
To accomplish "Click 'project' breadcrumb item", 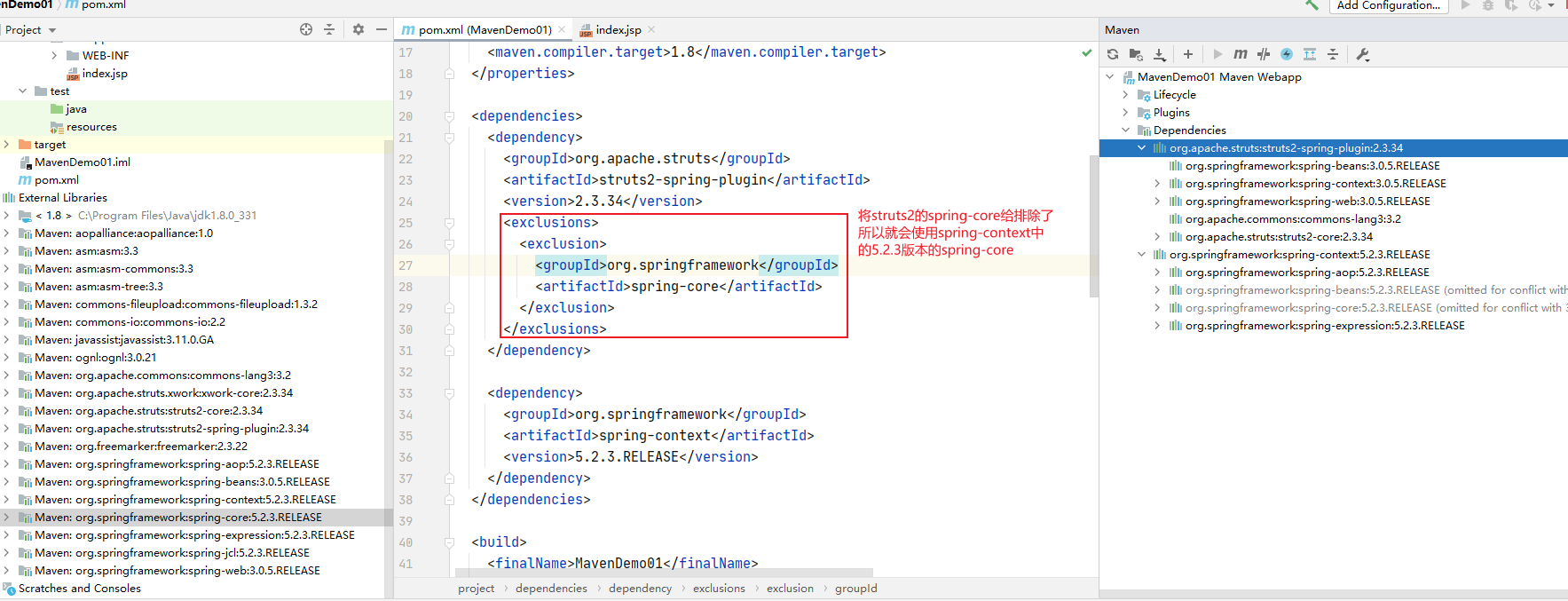I will pos(476,589).
